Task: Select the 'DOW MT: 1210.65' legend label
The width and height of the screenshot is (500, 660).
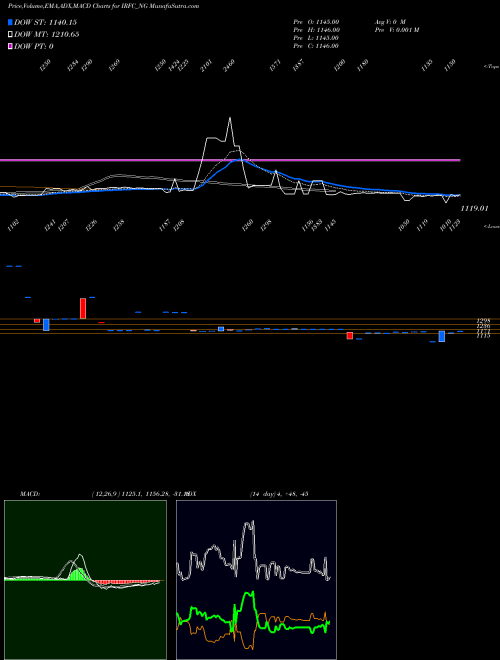Action: pos(46,34)
